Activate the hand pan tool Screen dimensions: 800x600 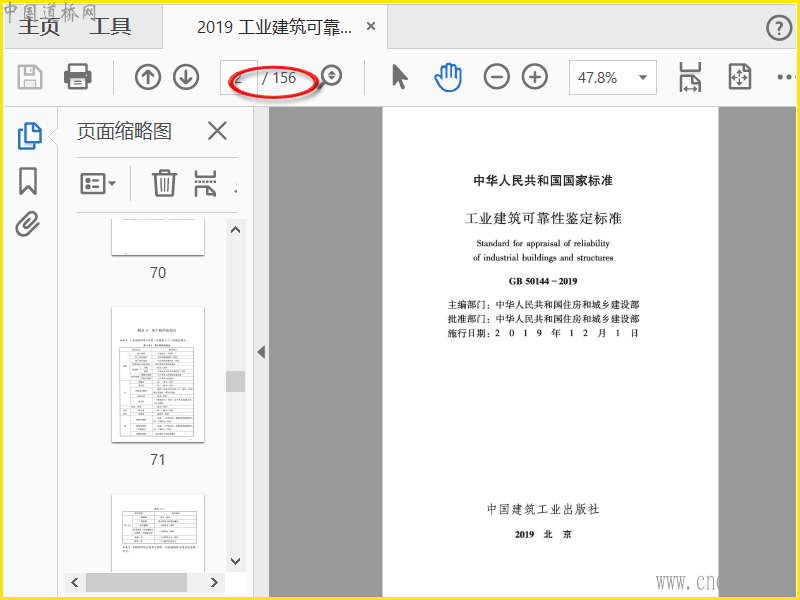(x=448, y=78)
